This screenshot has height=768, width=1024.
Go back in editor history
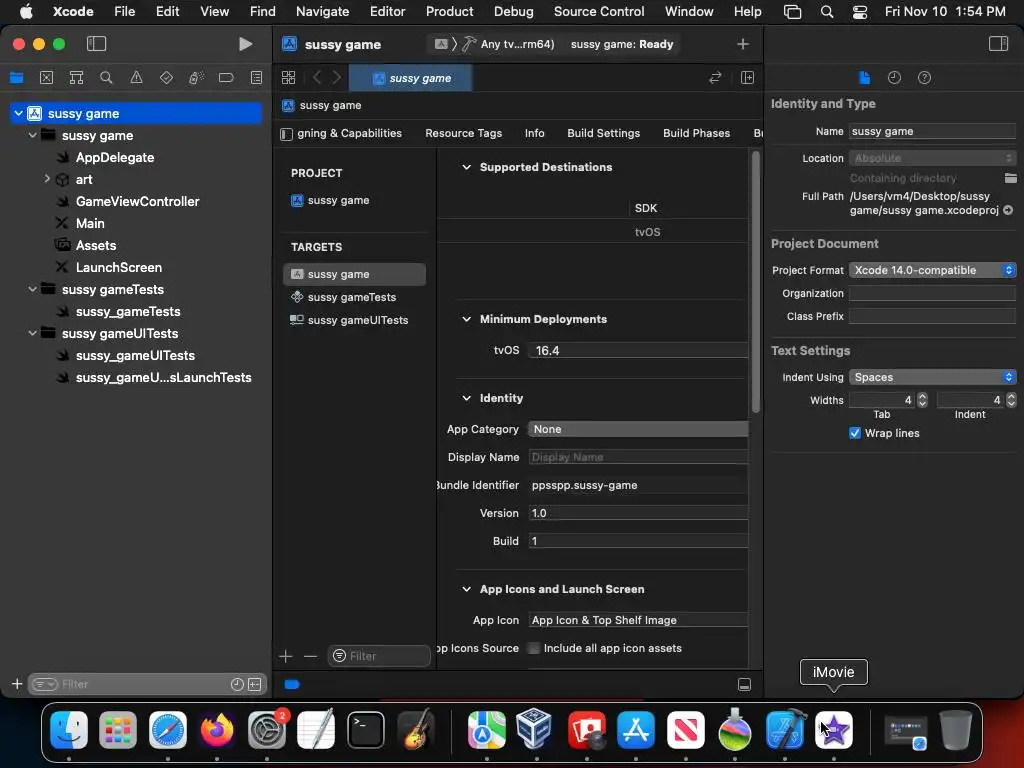coord(317,78)
